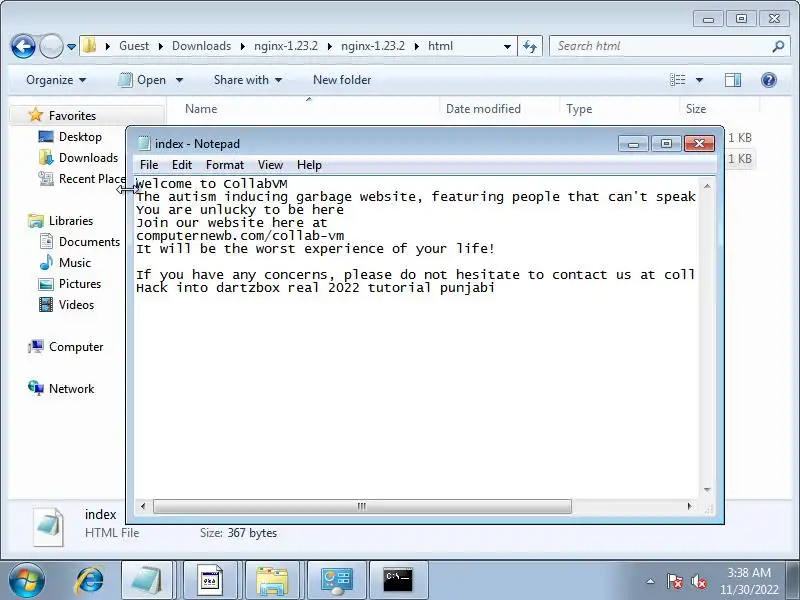Image resolution: width=800 pixels, height=600 pixels.
Task: Open the recent pages dropdown arrow
Action: point(71,46)
